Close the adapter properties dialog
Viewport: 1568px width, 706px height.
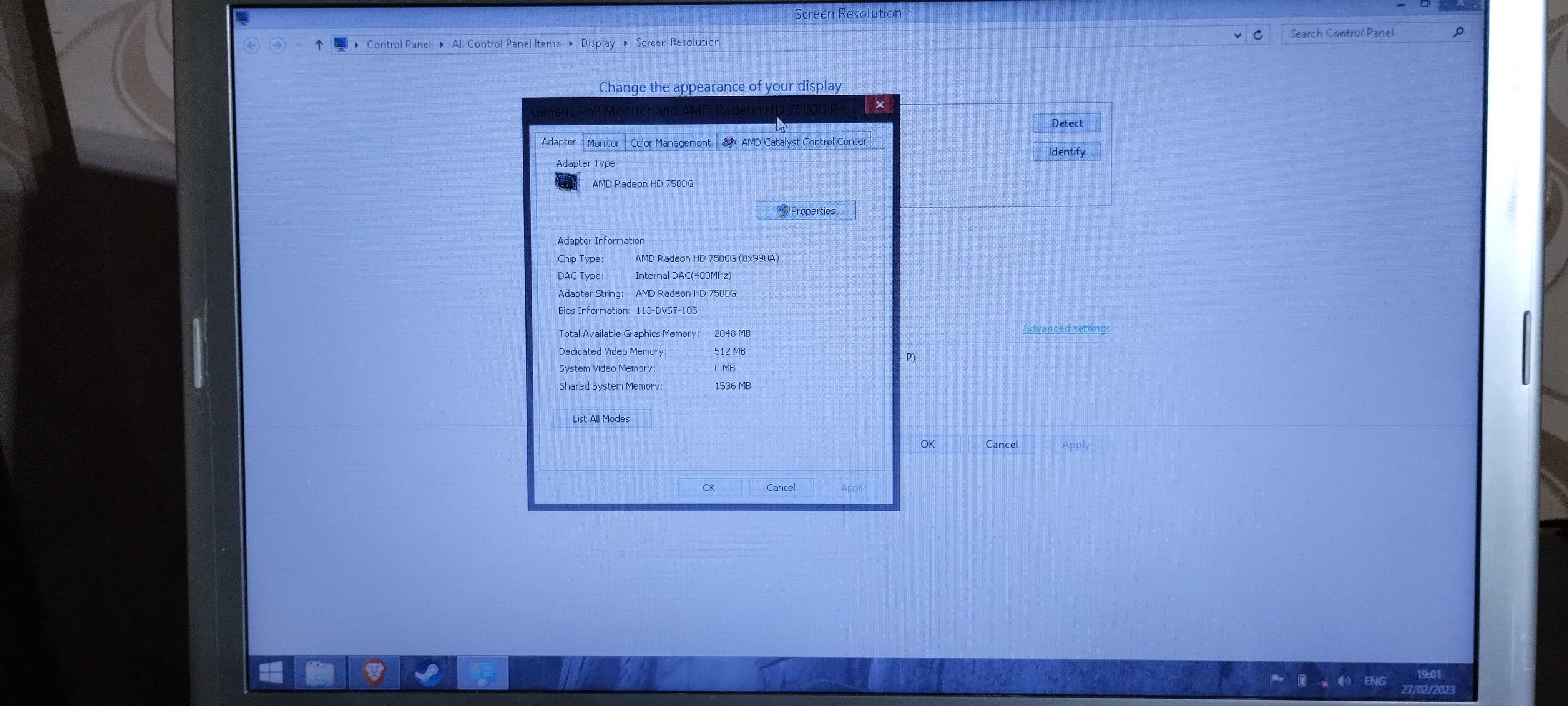[x=880, y=105]
